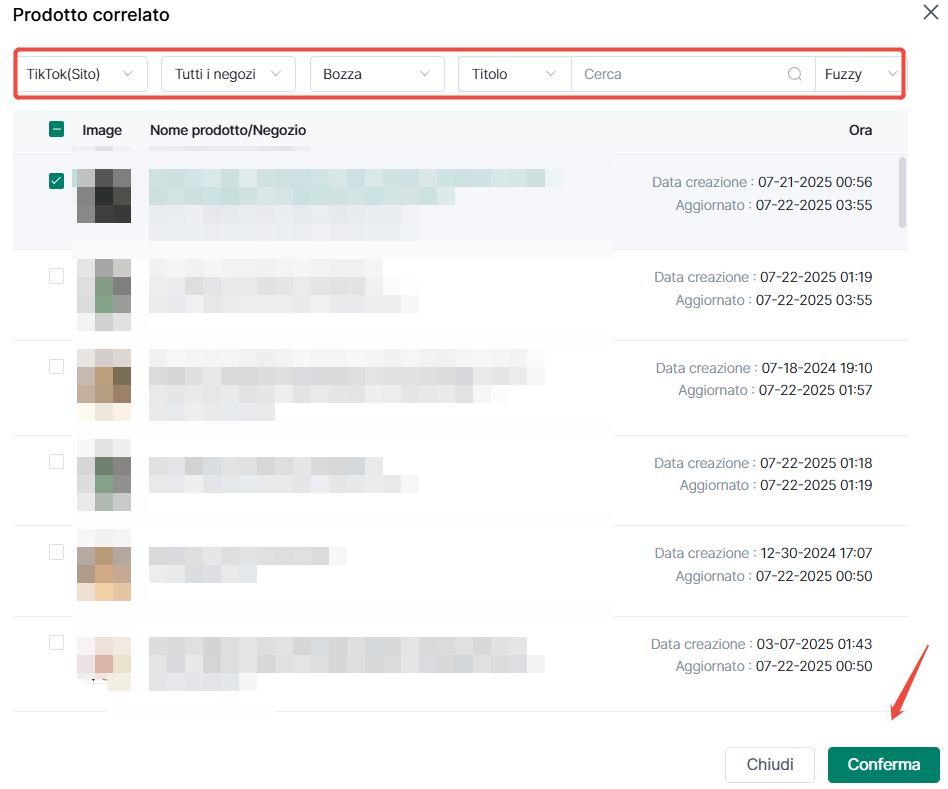The width and height of the screenshot is (948, 789).
Task: Confirm selection with the Conferma button
Action: click(883, 764)
